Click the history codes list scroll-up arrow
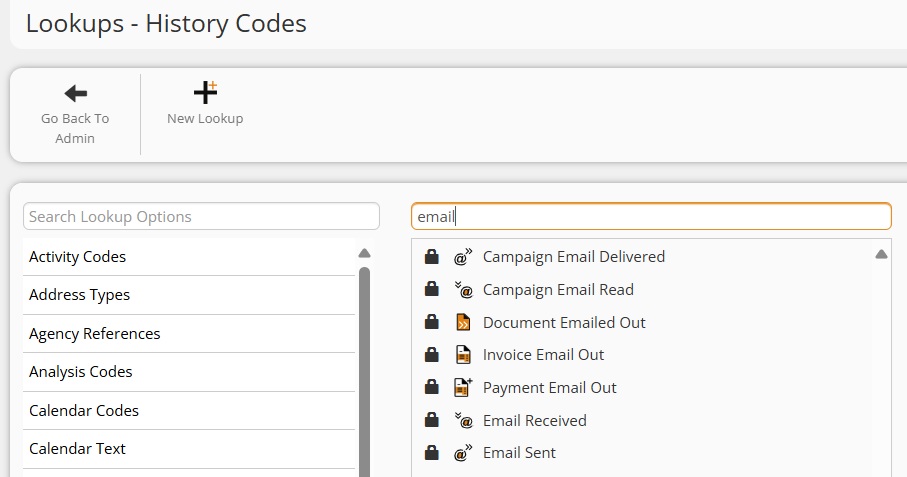907x477 pixels. click(881, 254)
